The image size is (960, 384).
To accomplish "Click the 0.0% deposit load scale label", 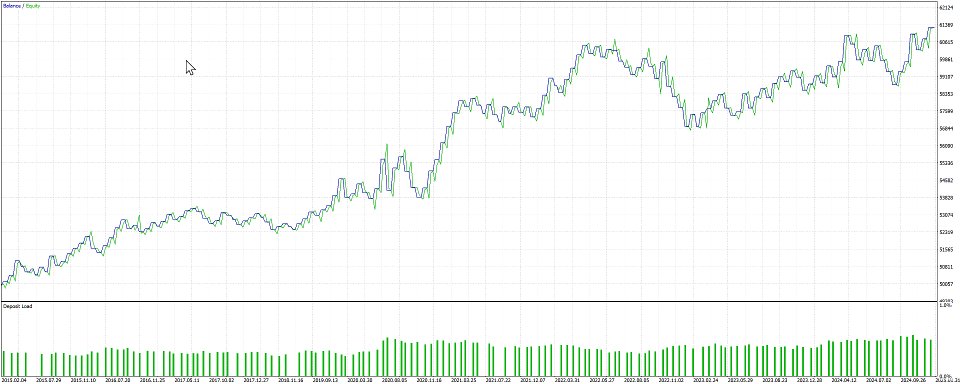I will click(945, 376).
